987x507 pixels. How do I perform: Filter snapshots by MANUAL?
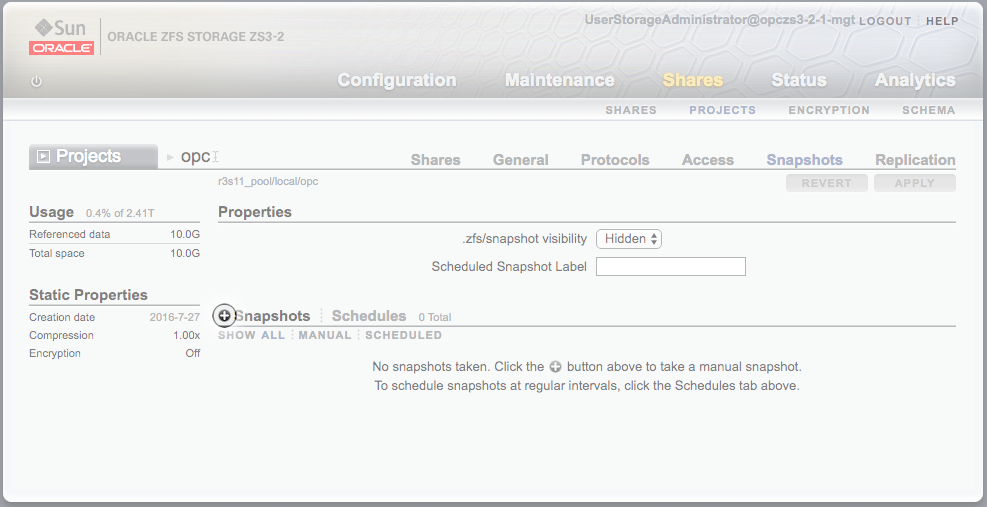[x=325, y=335]
